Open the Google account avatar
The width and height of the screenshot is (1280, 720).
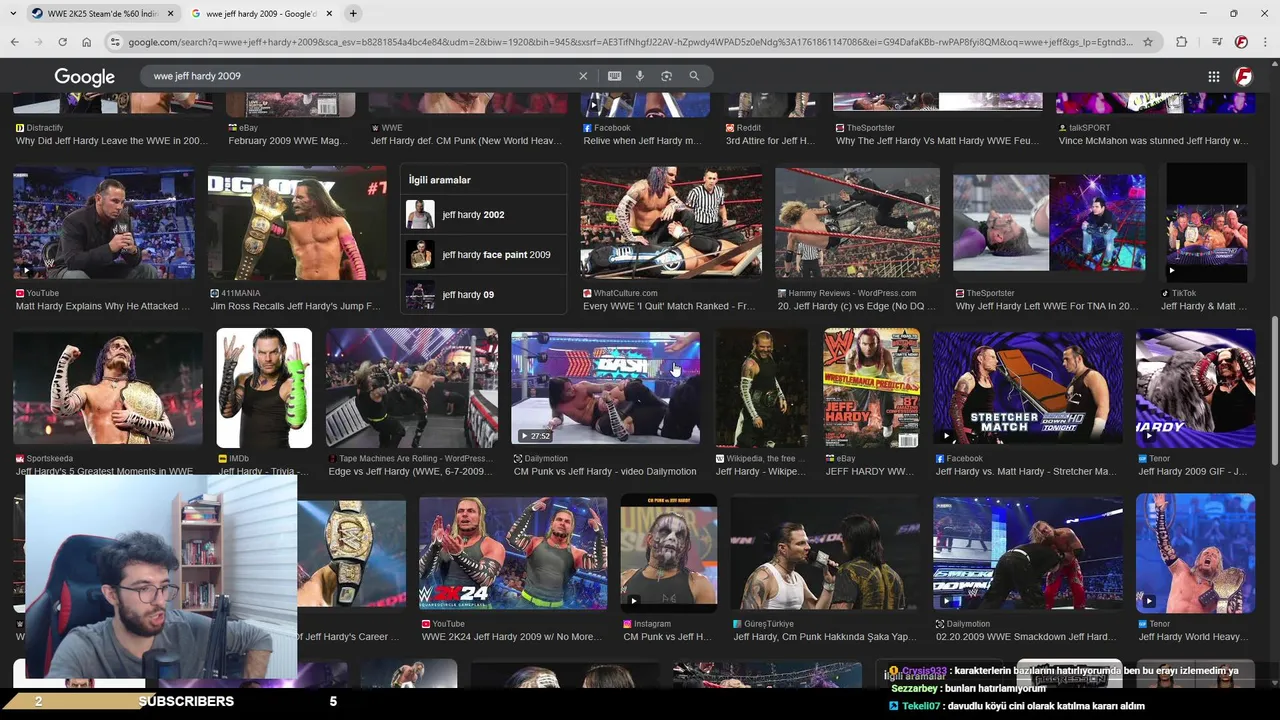tap(1243, 76)
